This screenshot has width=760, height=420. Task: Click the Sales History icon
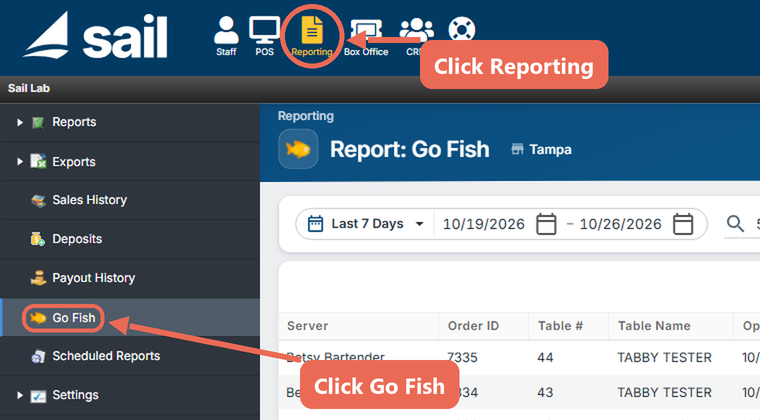coord(38,200)
